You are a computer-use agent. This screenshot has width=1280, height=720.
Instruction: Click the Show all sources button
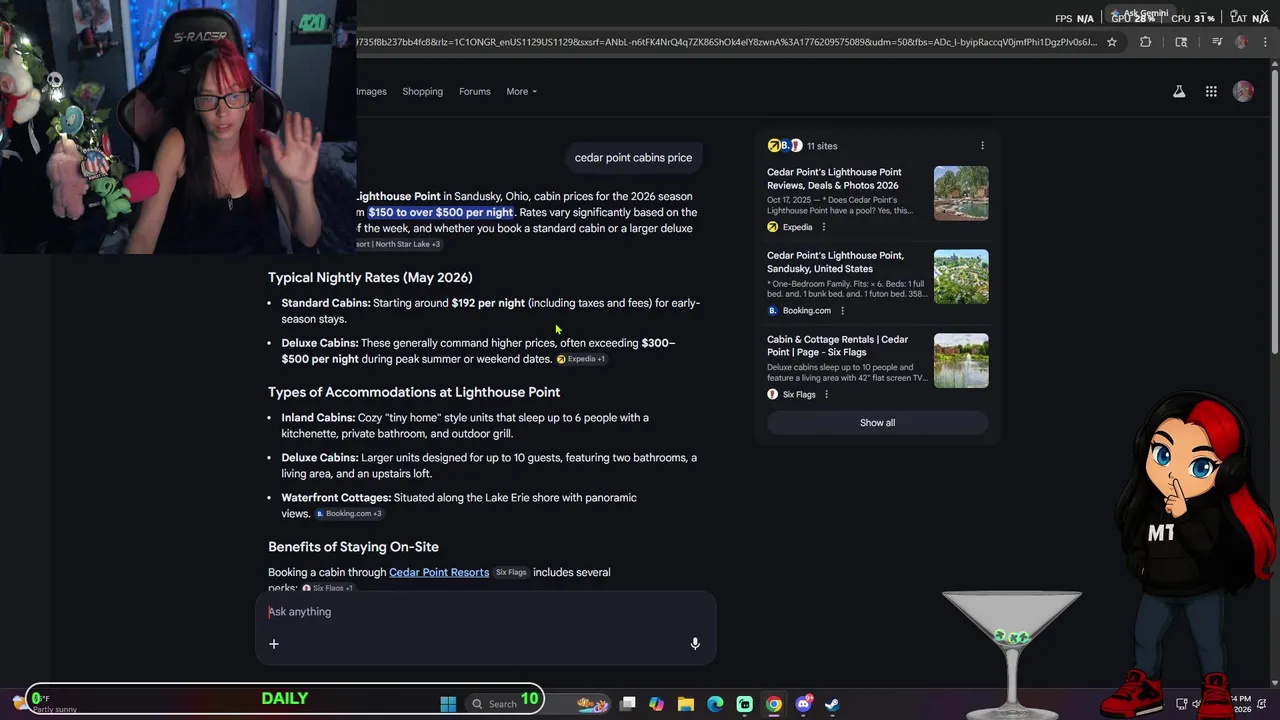click(x=877, y=422)
